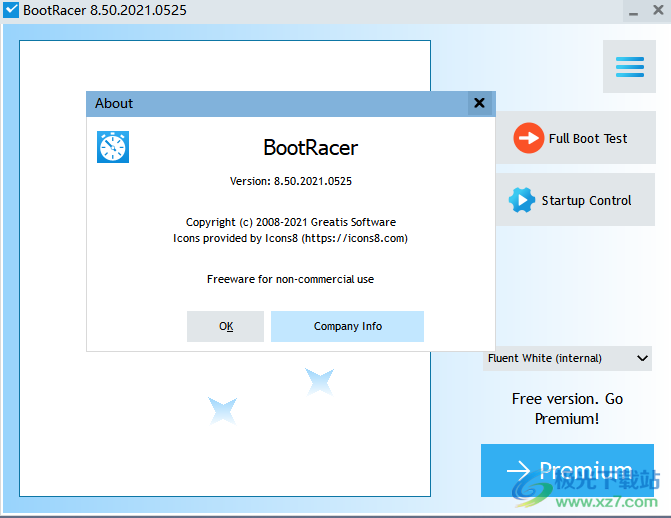Open Startup Control
The height and width of the screenshot is (518, 671).
[x=576, y=199]
